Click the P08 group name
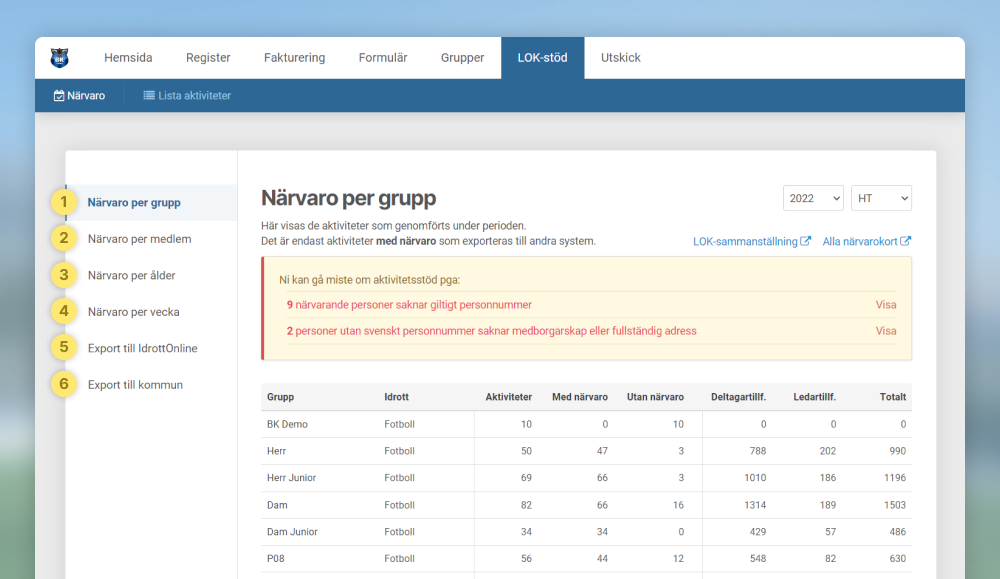This screenshot has width=1000, height=579. [x=276, y=559]
